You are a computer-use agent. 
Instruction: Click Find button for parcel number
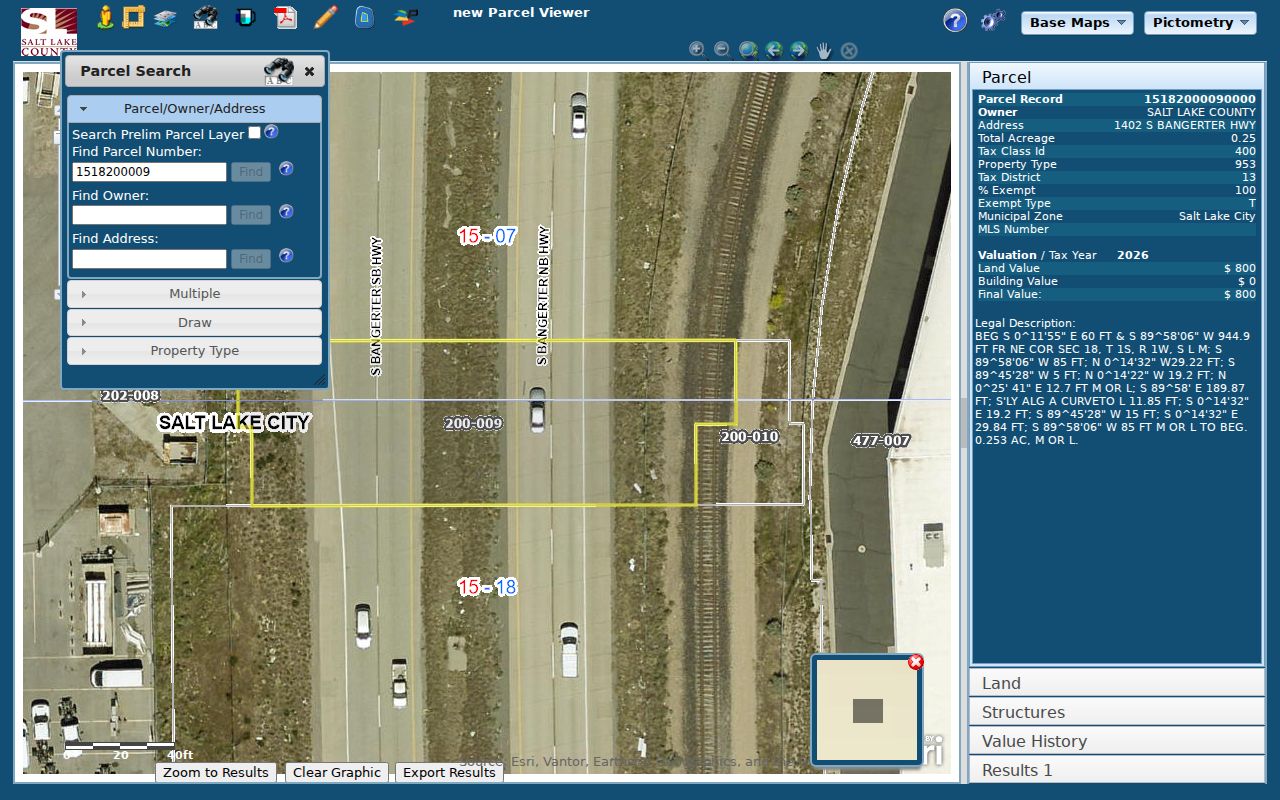point(251,172)
